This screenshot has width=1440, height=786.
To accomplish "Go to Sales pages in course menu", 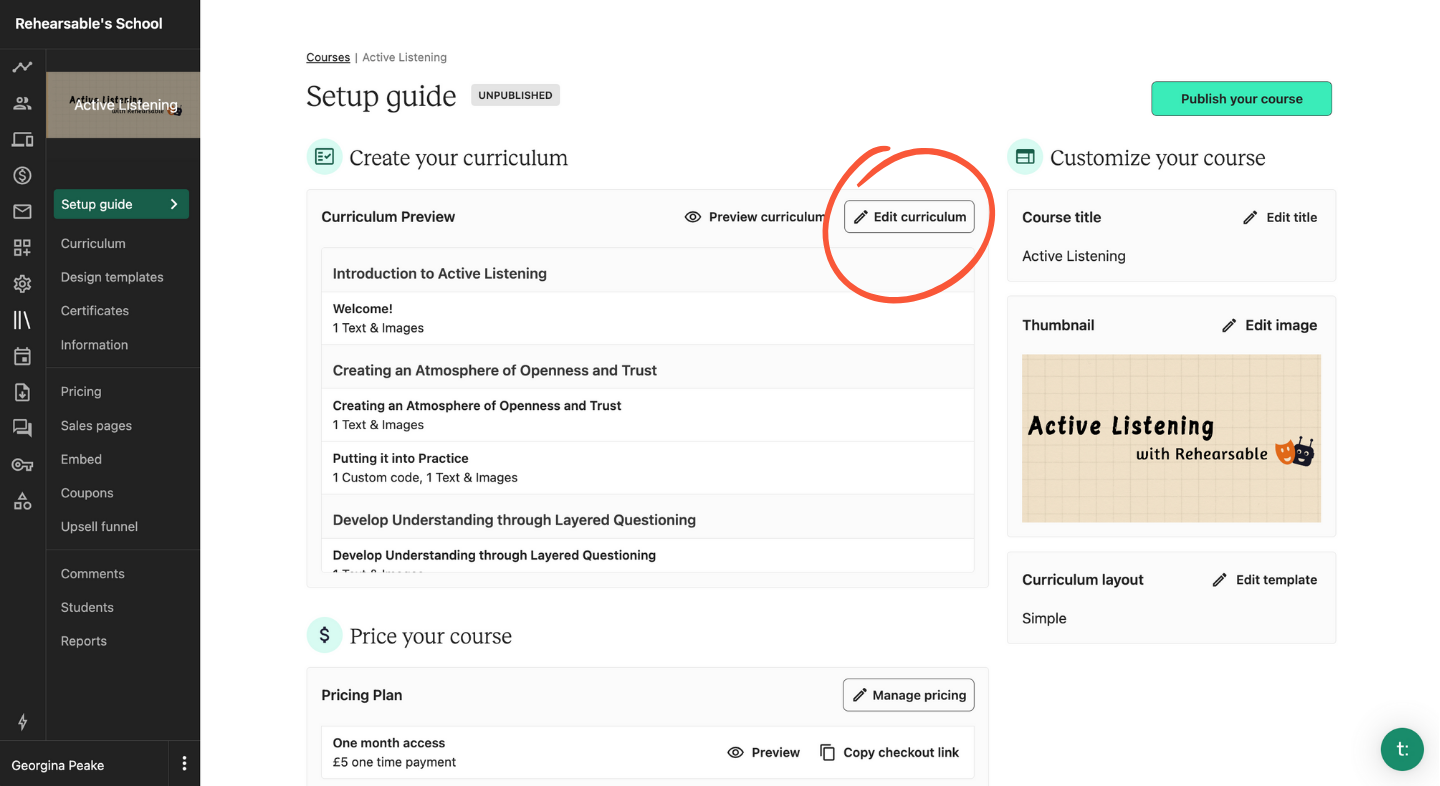I will (96, 425).
